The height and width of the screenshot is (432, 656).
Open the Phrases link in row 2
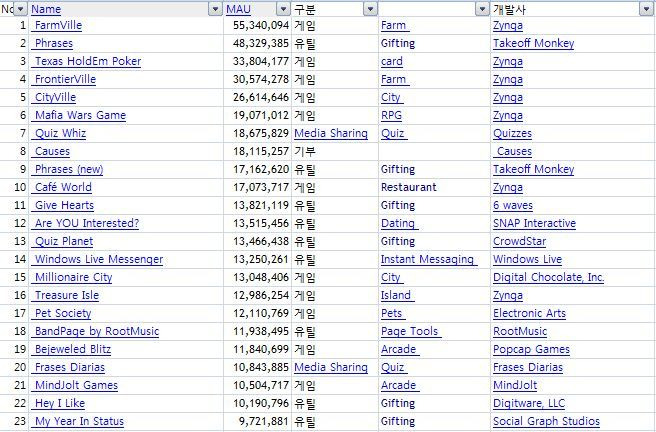click(x=54, y=43)
